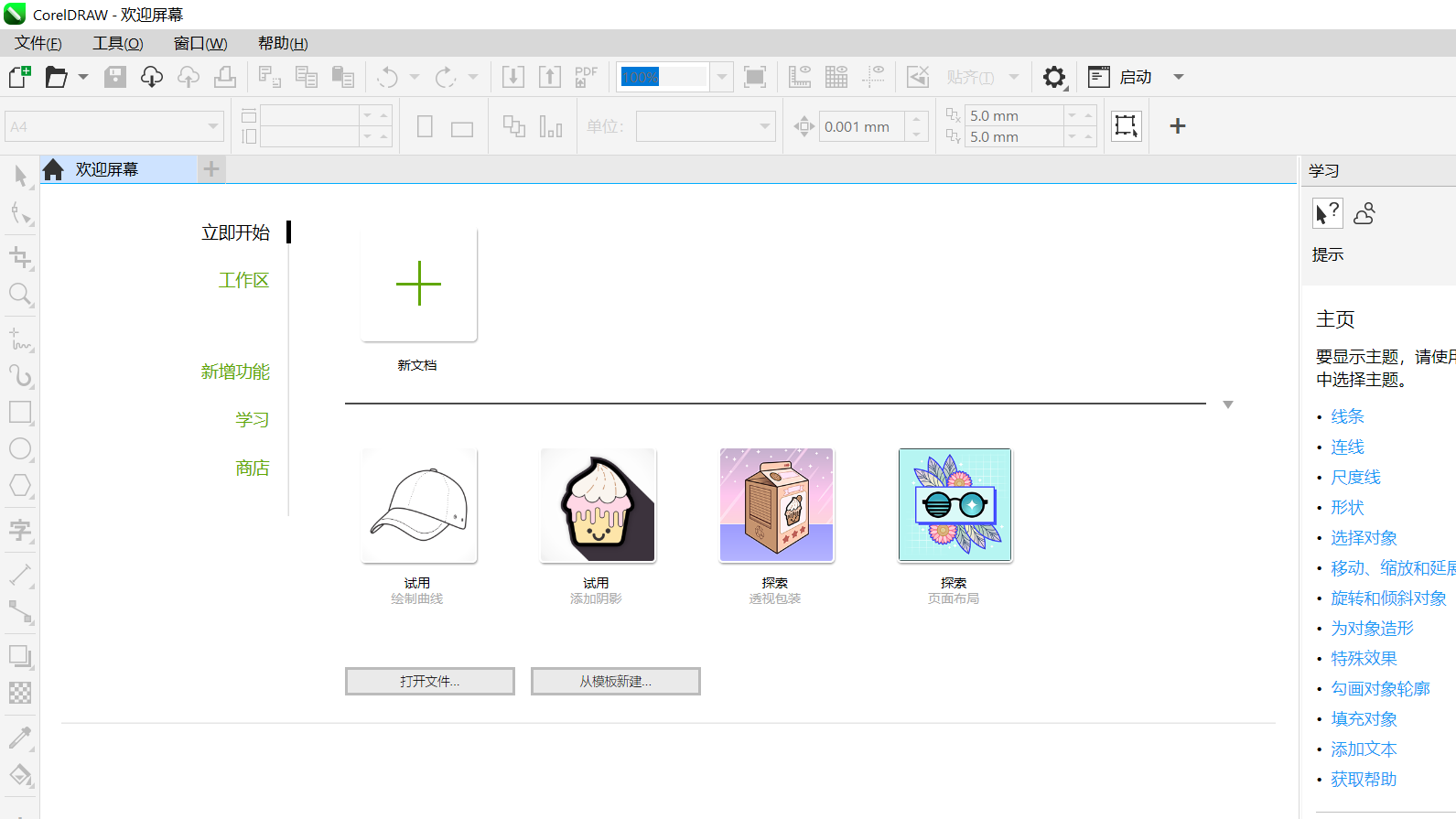Open the Options gear icon
Viewport: 1456px width, 819px height.
coord(1054,77)
